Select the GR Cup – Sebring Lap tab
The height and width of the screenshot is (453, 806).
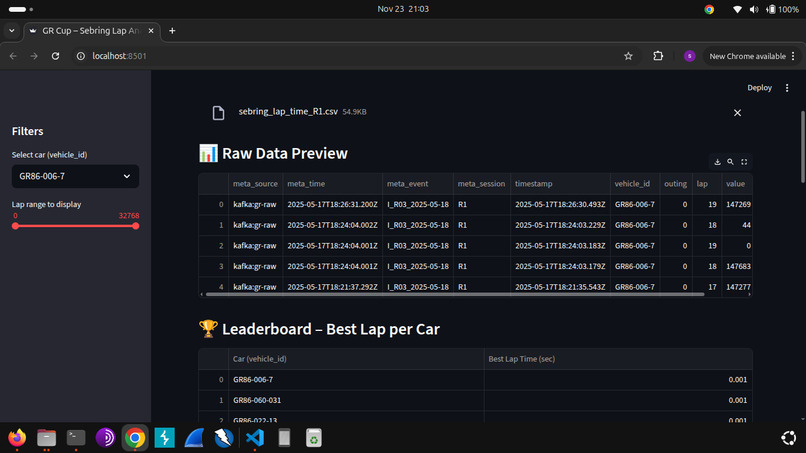92,31
